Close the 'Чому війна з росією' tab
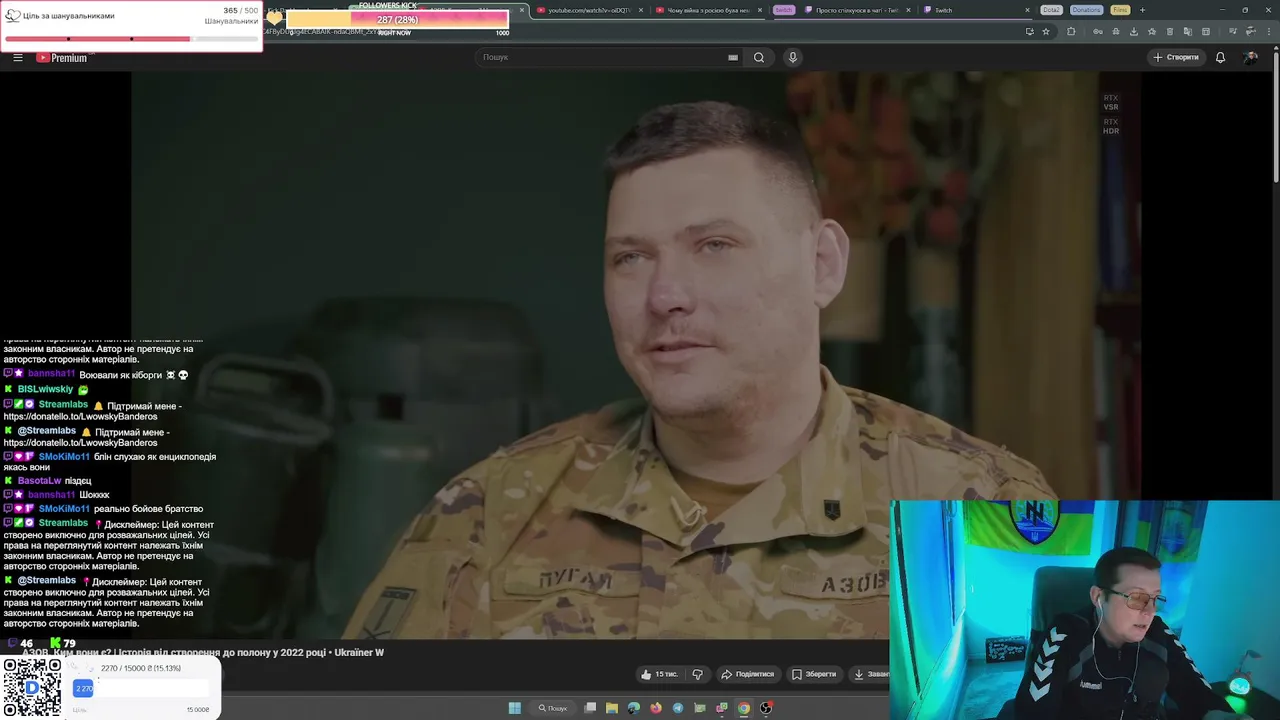The height and width of the screenshot is (720, 1280). (760, 10)
